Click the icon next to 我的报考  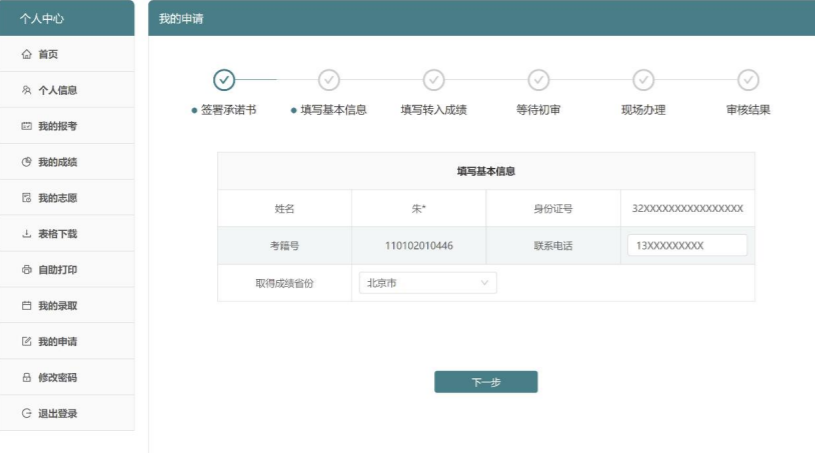[27, 126]
